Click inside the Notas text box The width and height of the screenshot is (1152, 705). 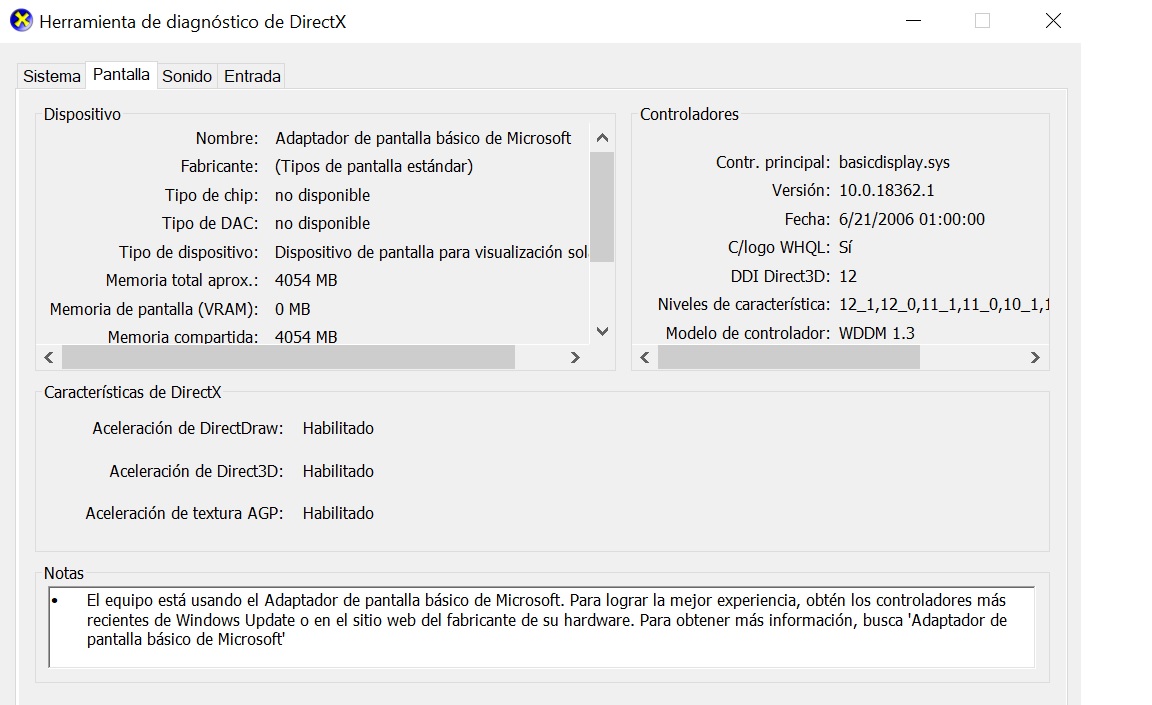541,627
